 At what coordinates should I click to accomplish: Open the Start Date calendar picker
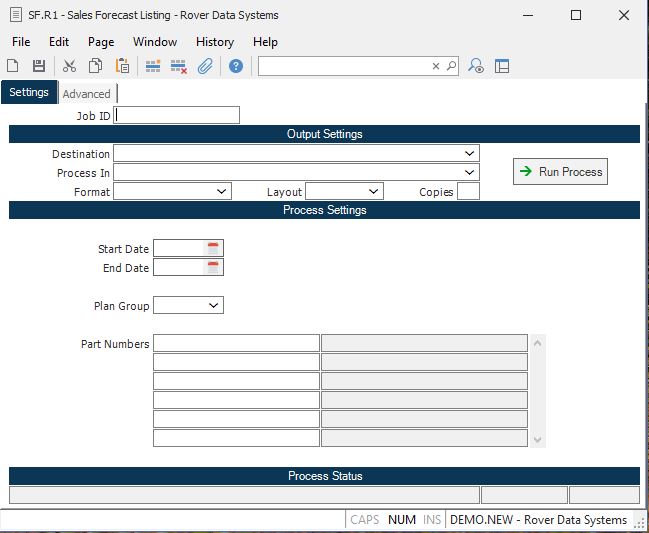[x=213, y=248]
